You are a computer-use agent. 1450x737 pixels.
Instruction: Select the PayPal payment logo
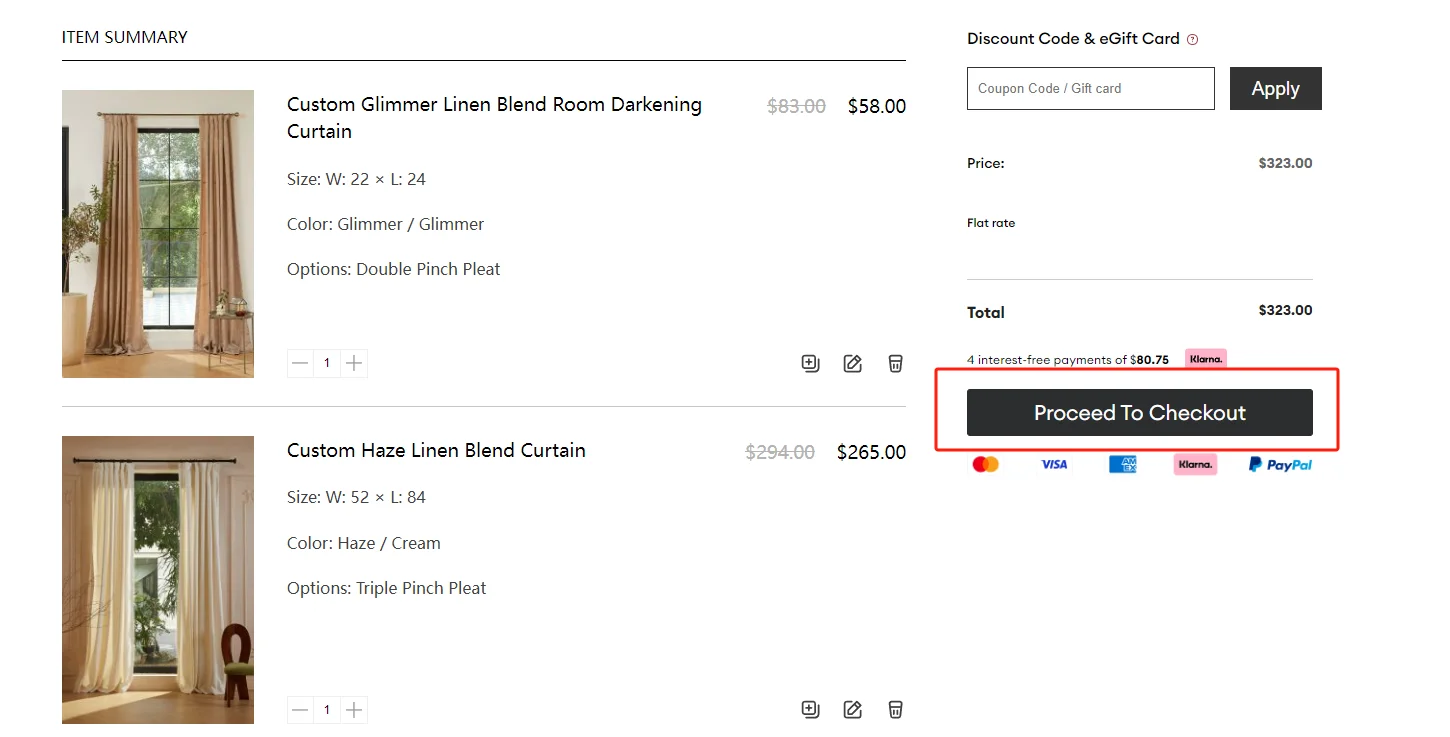1280,464
